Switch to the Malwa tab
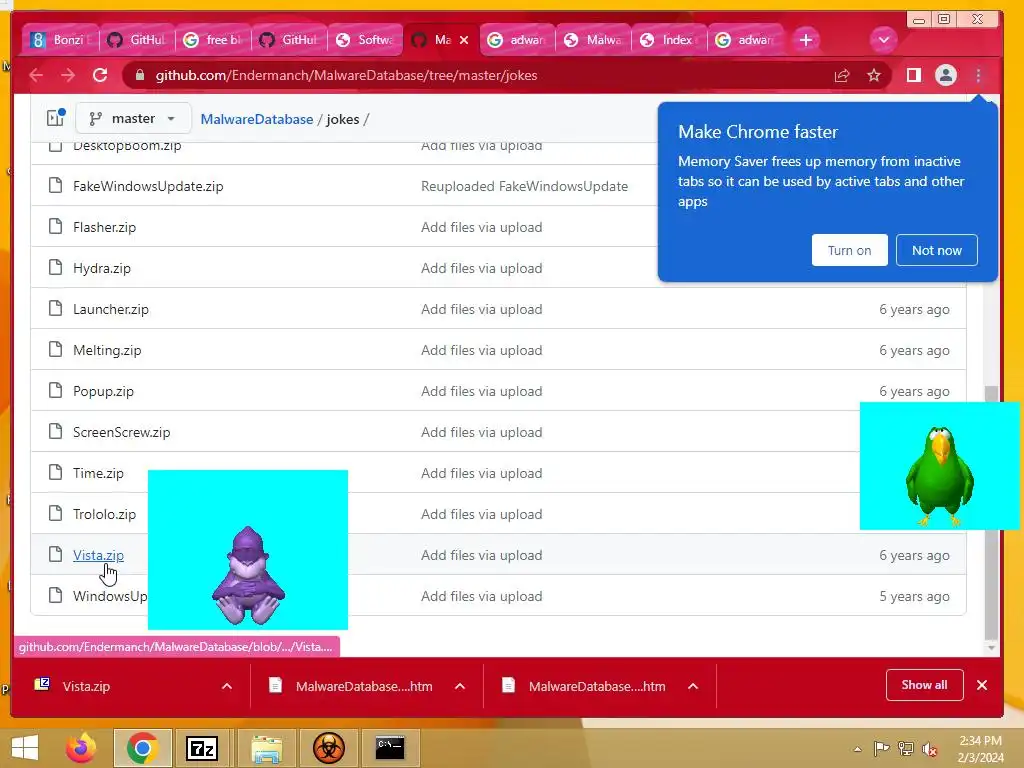This screenshot has width=1024, height=768. click(x=593, y=40)
